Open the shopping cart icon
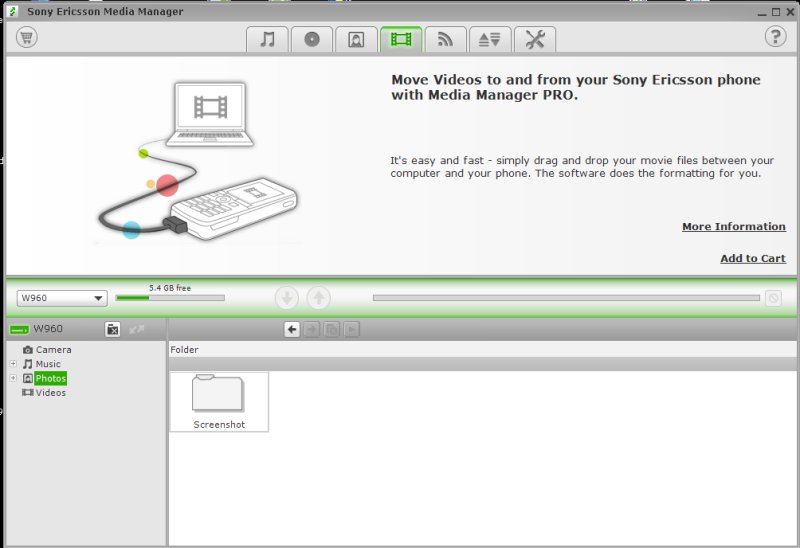This screenshot has height=548, width=800. coord(27,37)
